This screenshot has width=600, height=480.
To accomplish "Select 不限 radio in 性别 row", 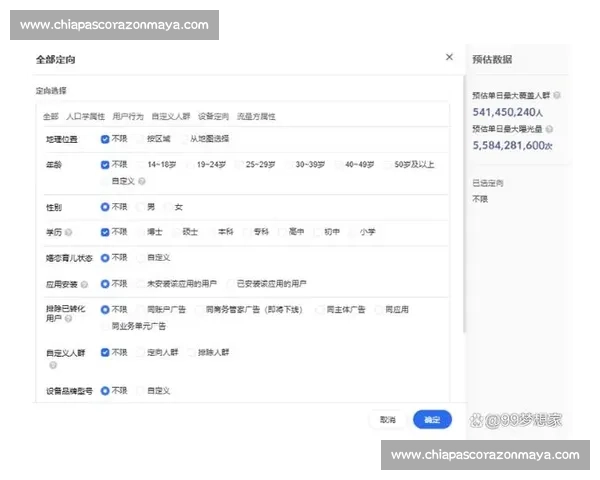I will [x=105, y=207].
